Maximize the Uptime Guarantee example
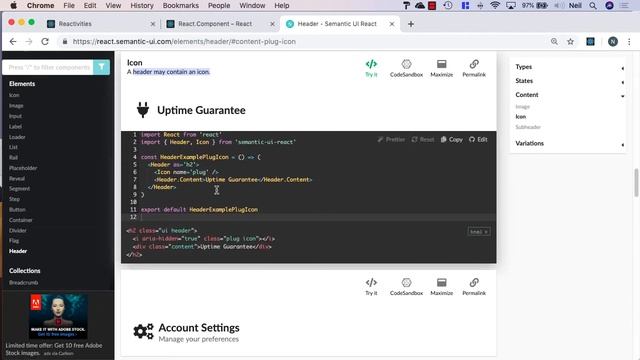 pyautogui.click(x=442, y=68)
